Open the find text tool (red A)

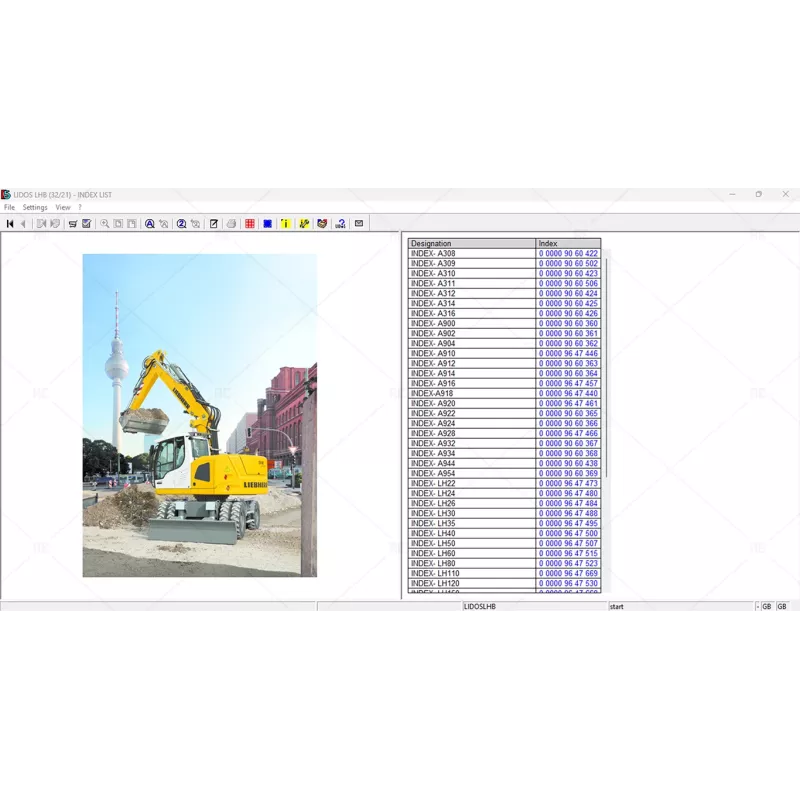point(150,225)
